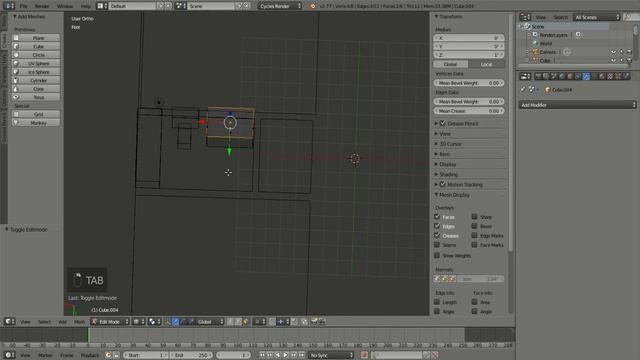
Task: Enable the face Area info checkbox
Action: click(474, 302)
